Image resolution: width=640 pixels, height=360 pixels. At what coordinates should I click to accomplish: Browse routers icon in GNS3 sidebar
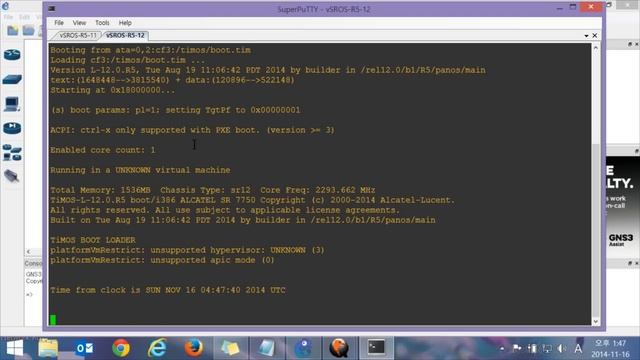tap(12, 54)
